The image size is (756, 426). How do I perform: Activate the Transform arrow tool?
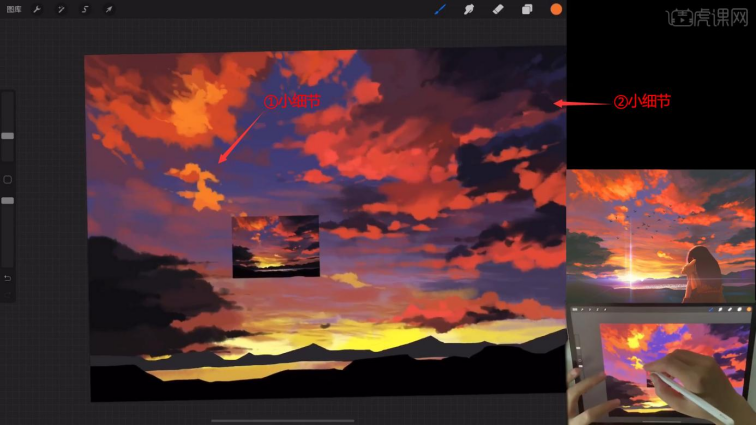(x=109, y=9)
